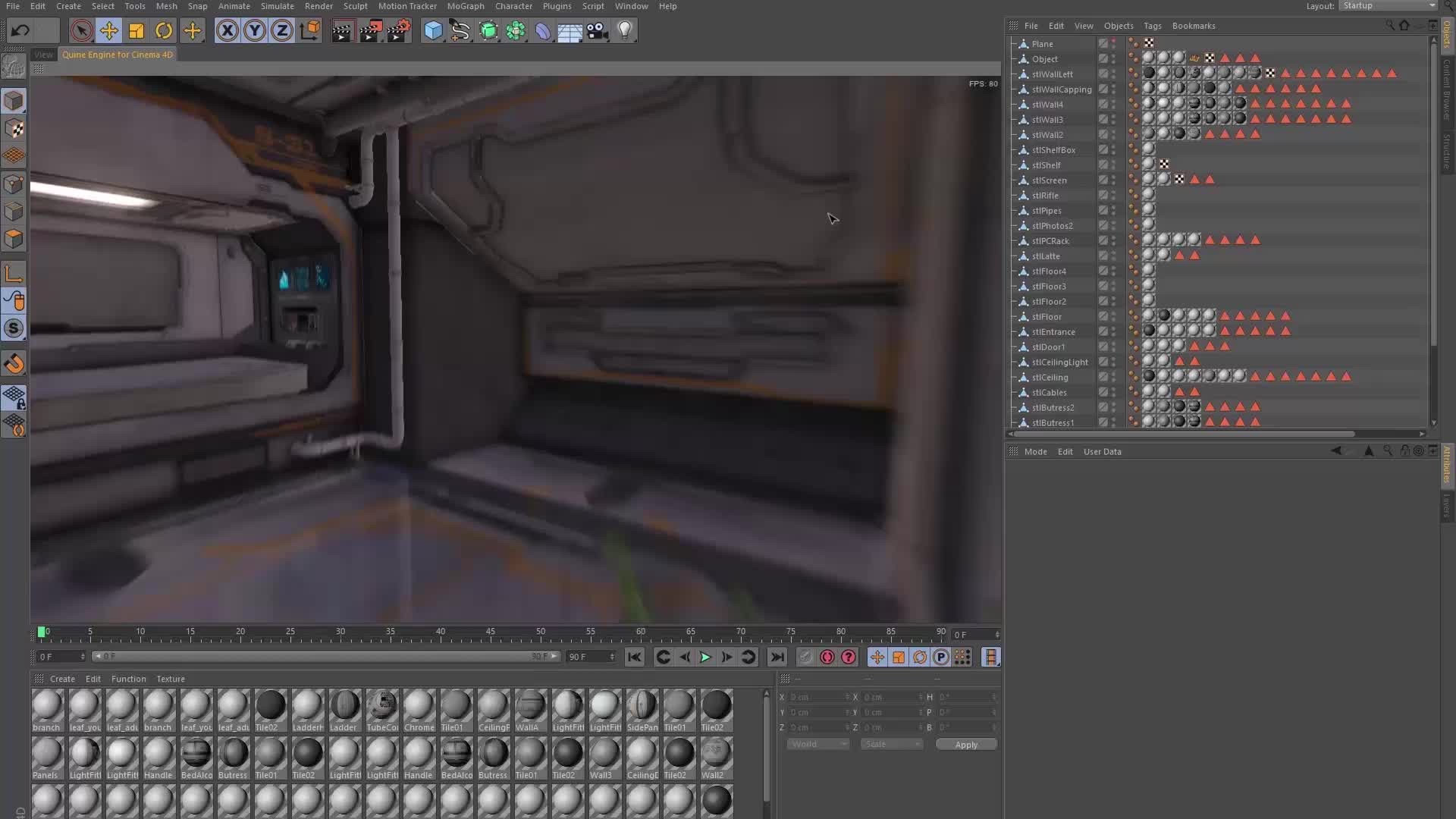Open the Scale mode dropdown

tap(891, 745)
